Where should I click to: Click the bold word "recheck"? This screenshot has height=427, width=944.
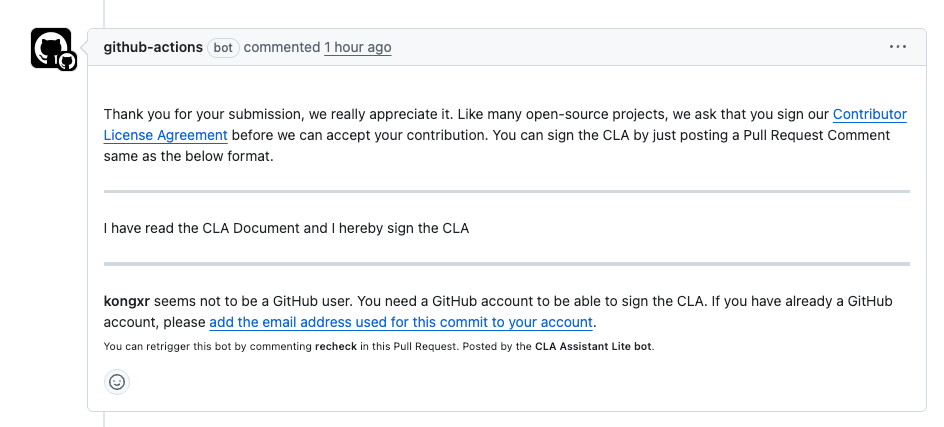[342, 347]
